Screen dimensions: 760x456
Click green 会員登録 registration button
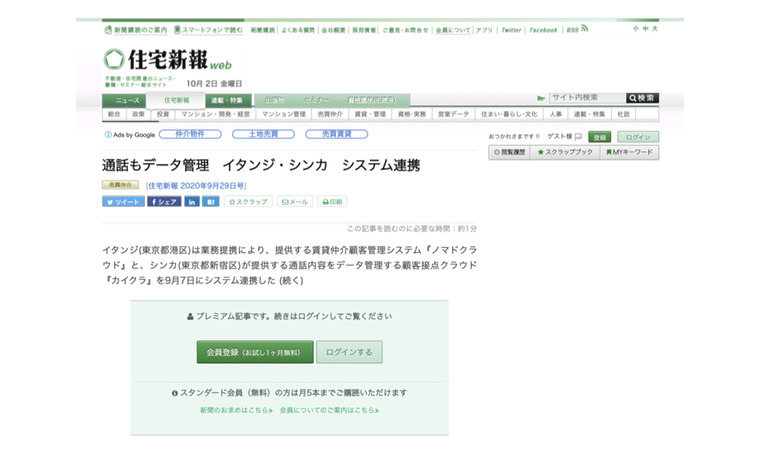254,352
